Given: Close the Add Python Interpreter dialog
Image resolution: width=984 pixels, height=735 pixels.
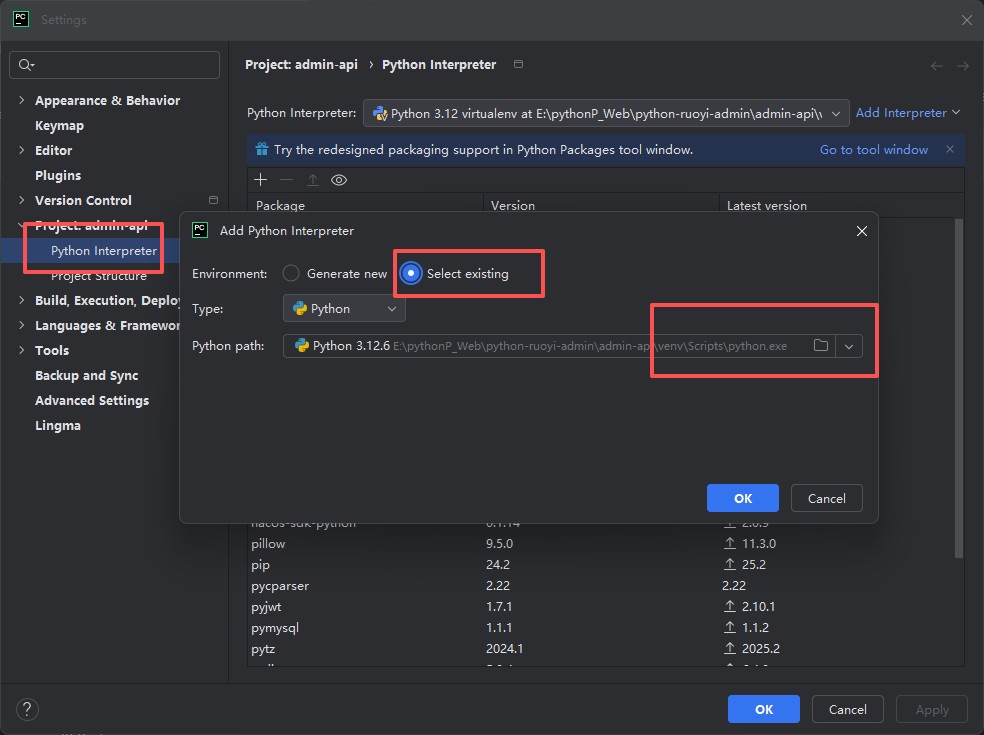Looking at the screenshot, I should click(x=861, y=231).
